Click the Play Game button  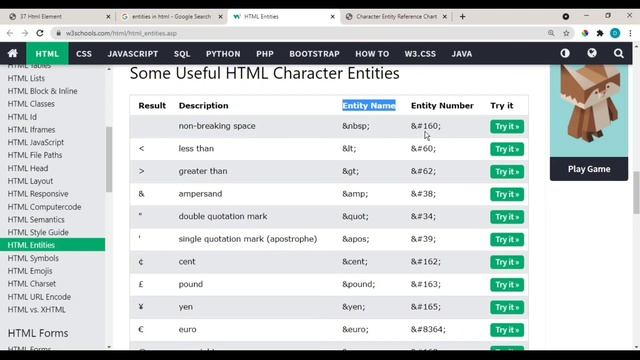(589, 169)
